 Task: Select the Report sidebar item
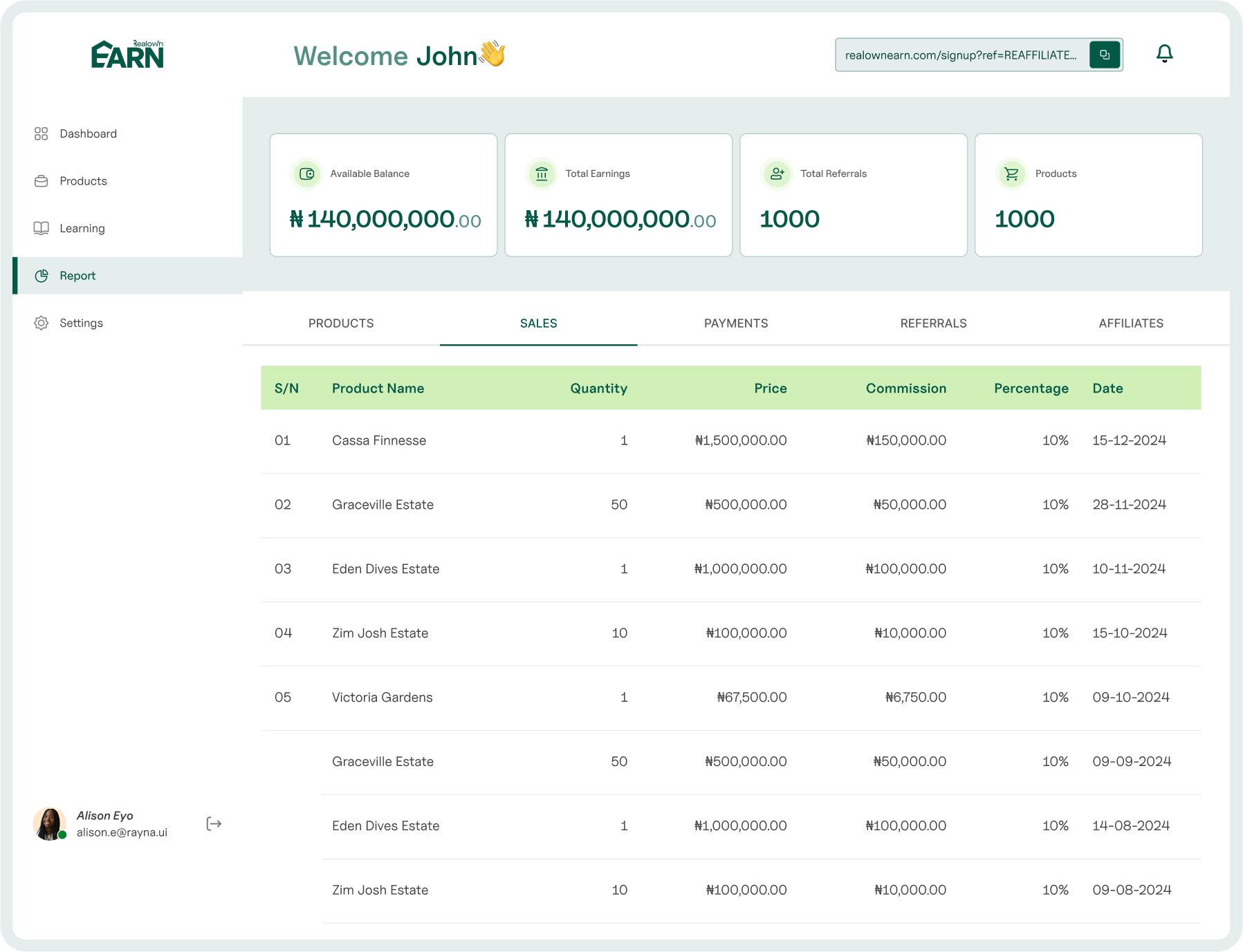tap(77, 276)
